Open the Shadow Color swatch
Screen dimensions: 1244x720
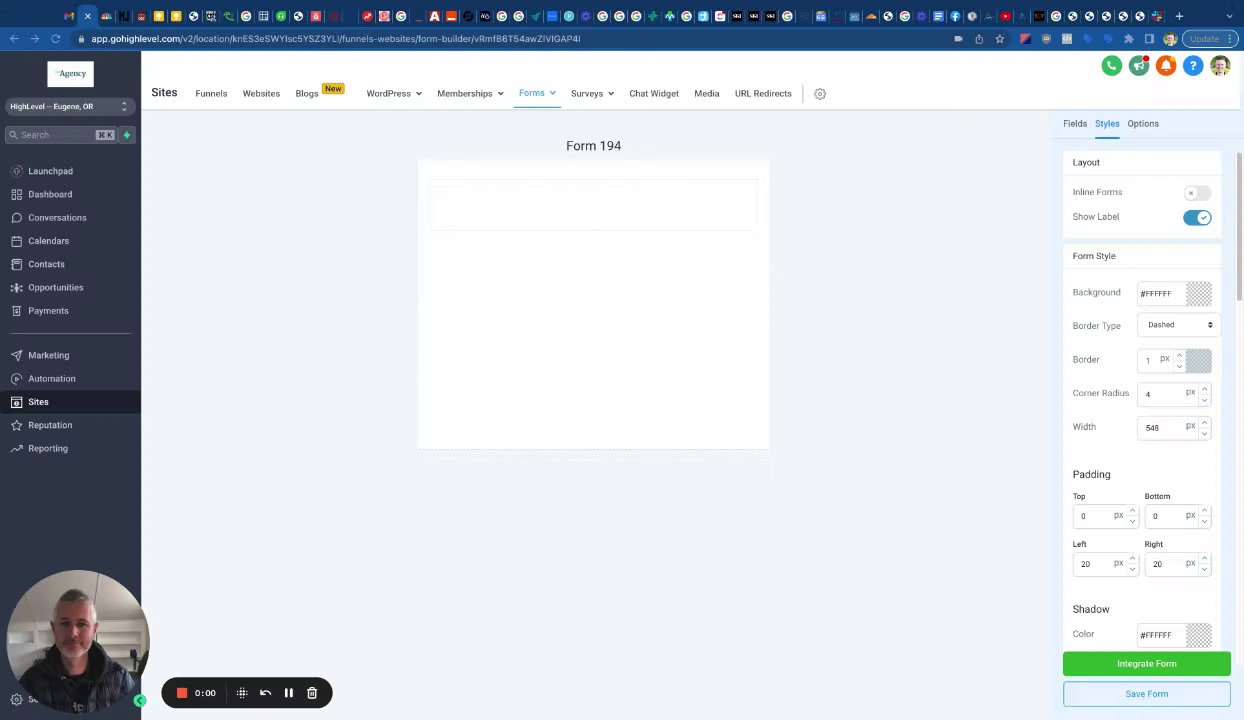coord(1199,635)
